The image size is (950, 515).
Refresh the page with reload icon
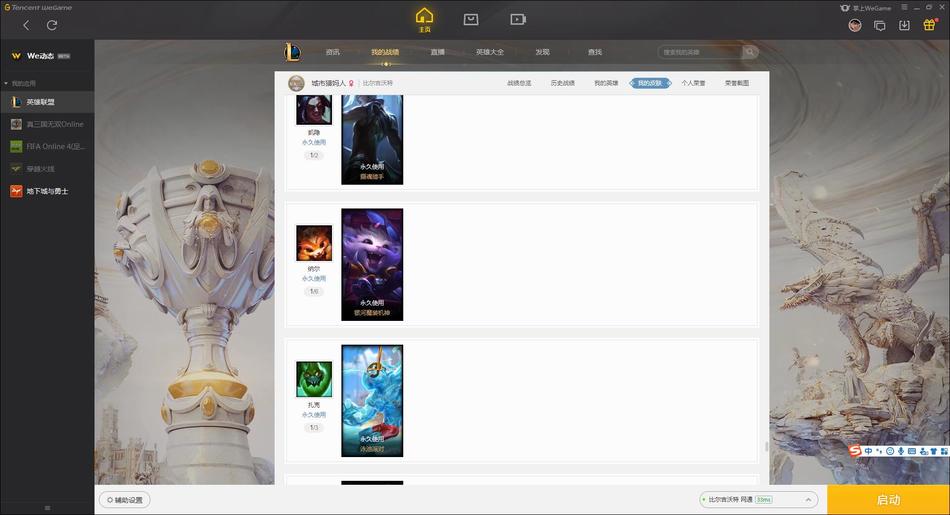click(52, 25)
